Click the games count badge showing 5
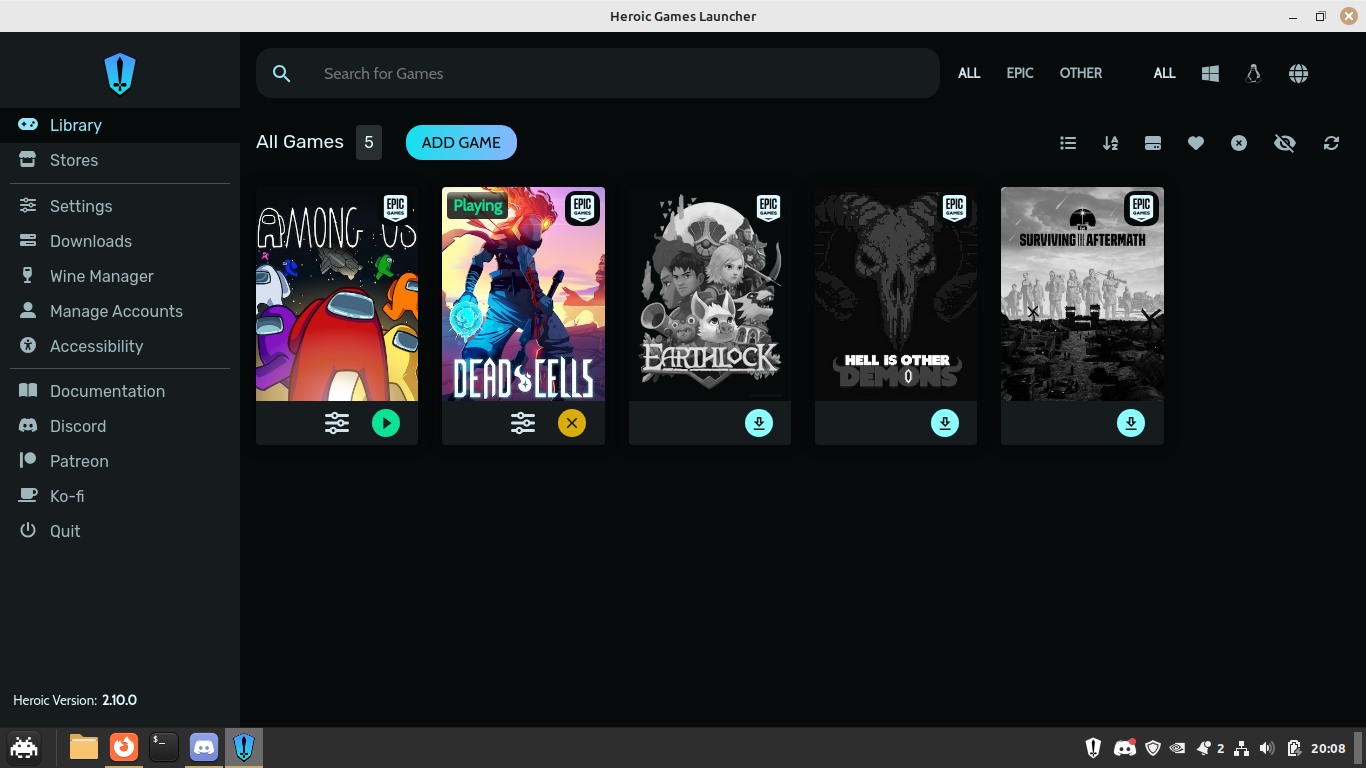 coord(369,142)
